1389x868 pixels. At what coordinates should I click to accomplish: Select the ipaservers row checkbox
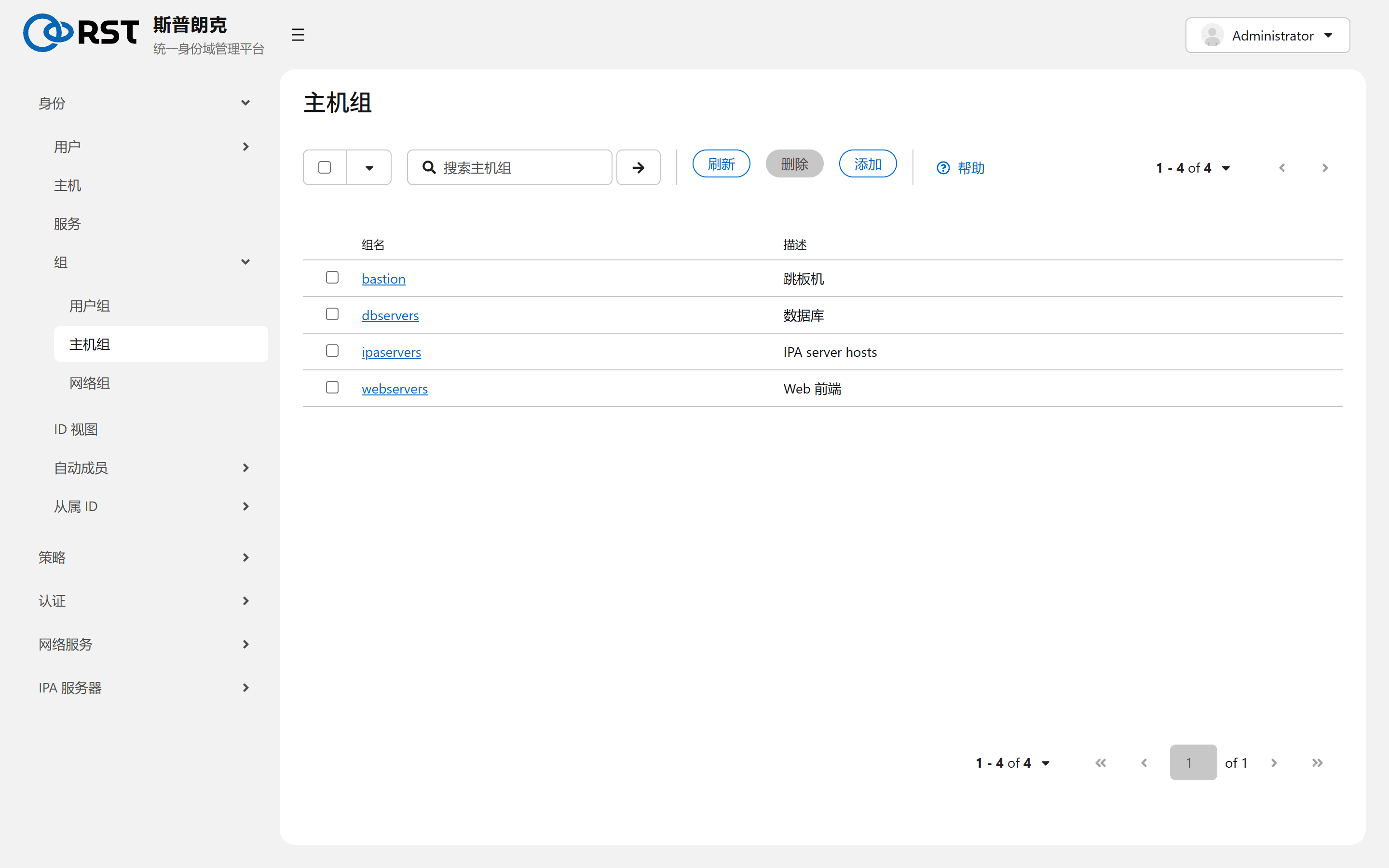pos(332,351)
